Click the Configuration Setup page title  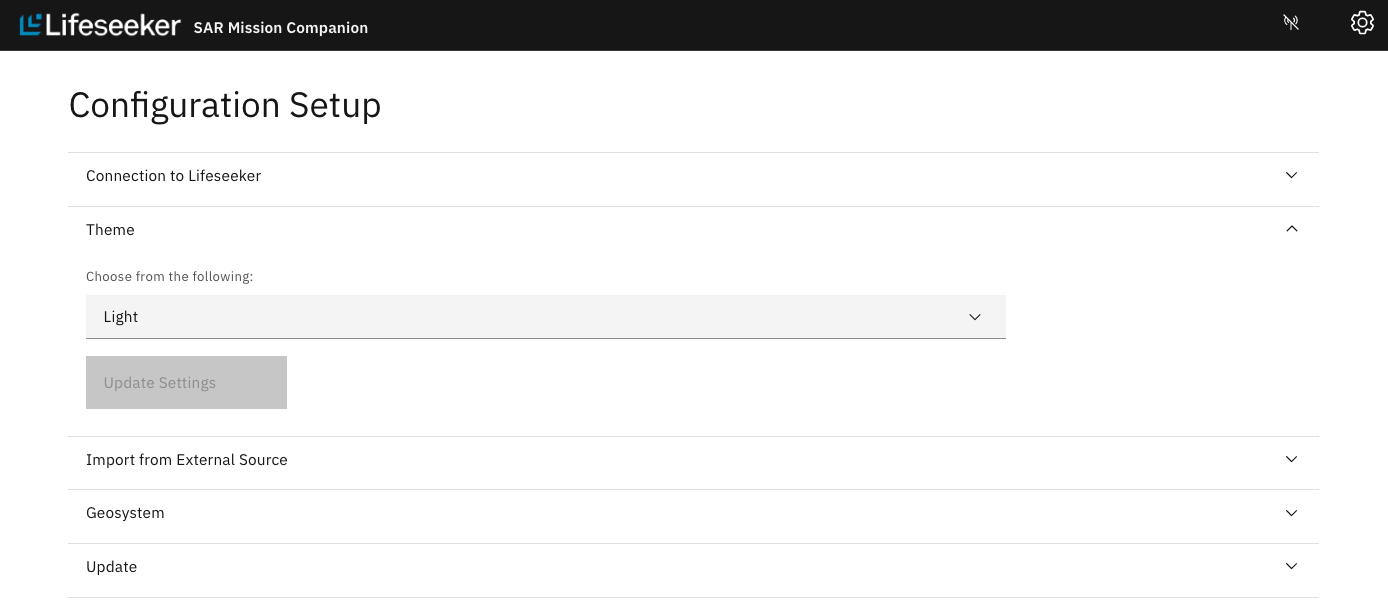224,104
